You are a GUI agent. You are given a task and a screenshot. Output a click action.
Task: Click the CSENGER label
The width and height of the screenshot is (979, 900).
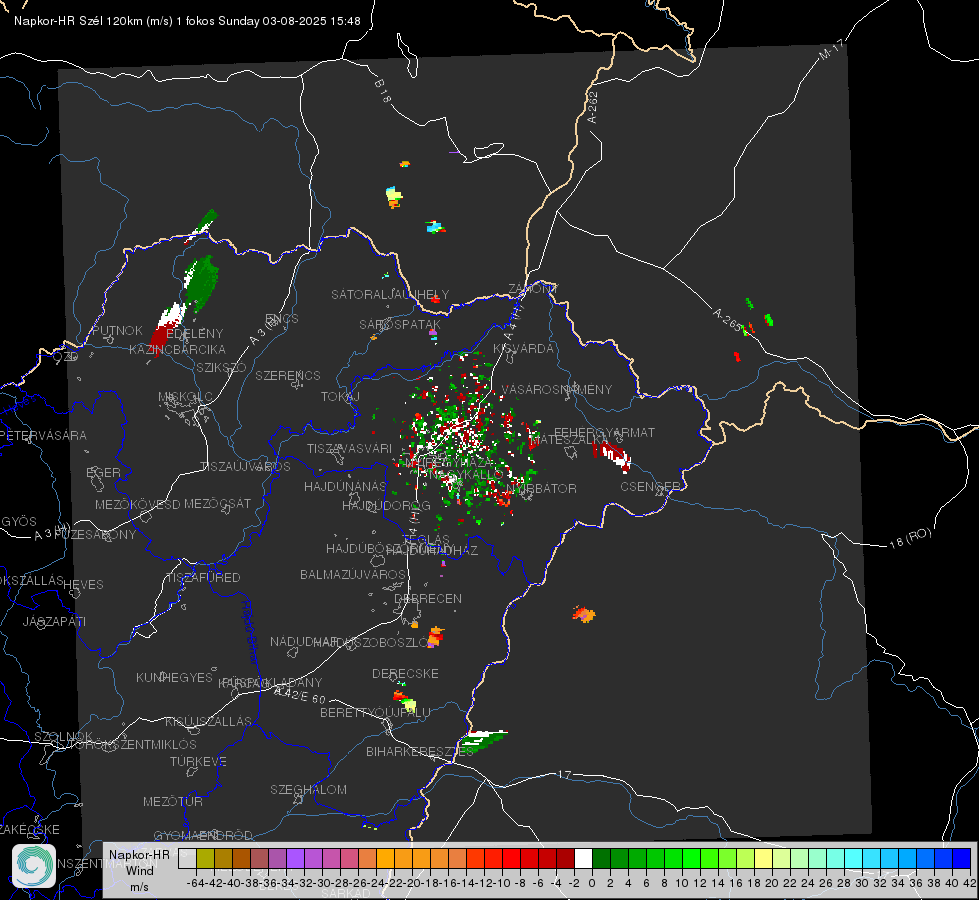(x=650, y=487)
